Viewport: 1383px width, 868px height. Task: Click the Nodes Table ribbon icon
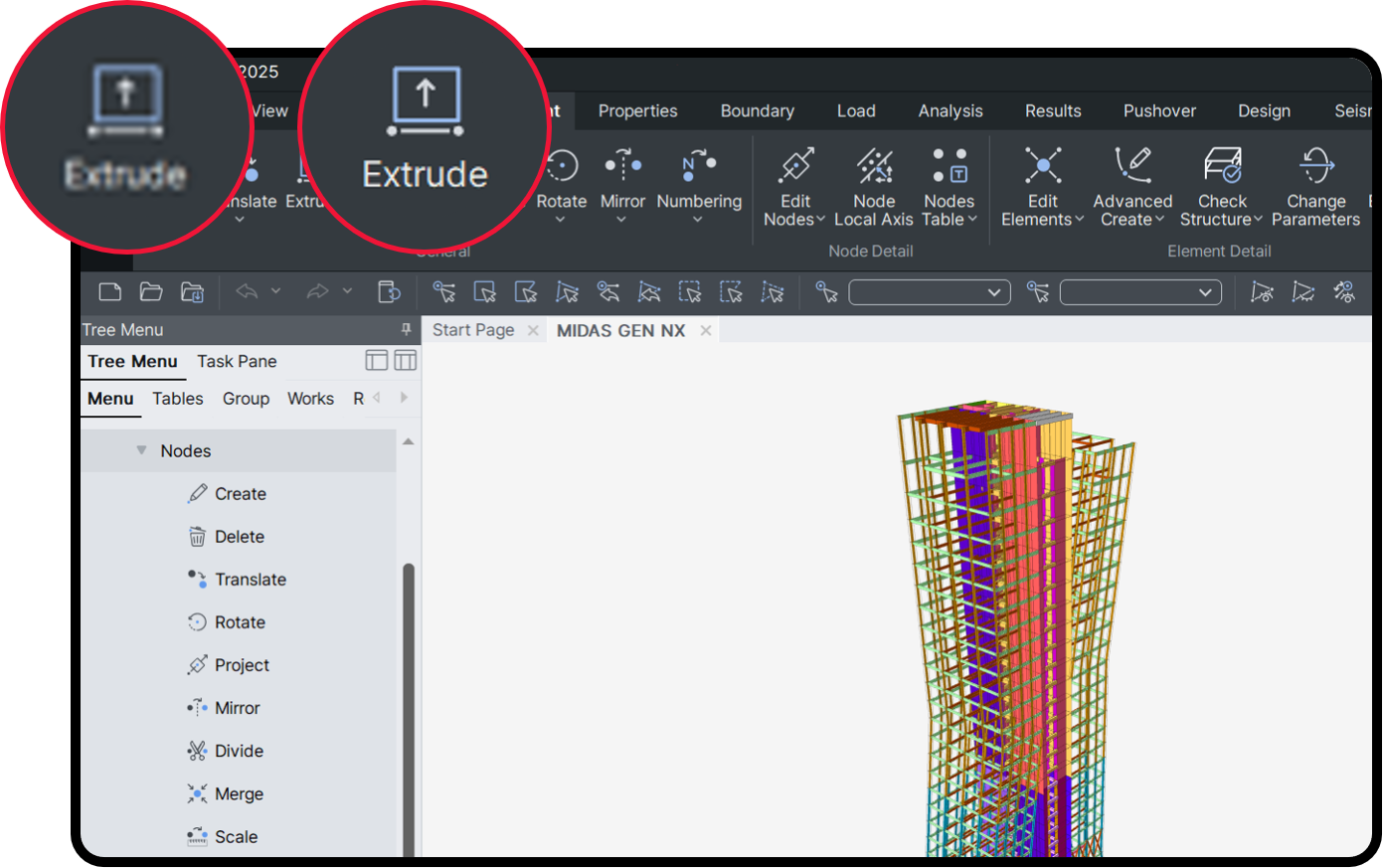tap(950, 165)
